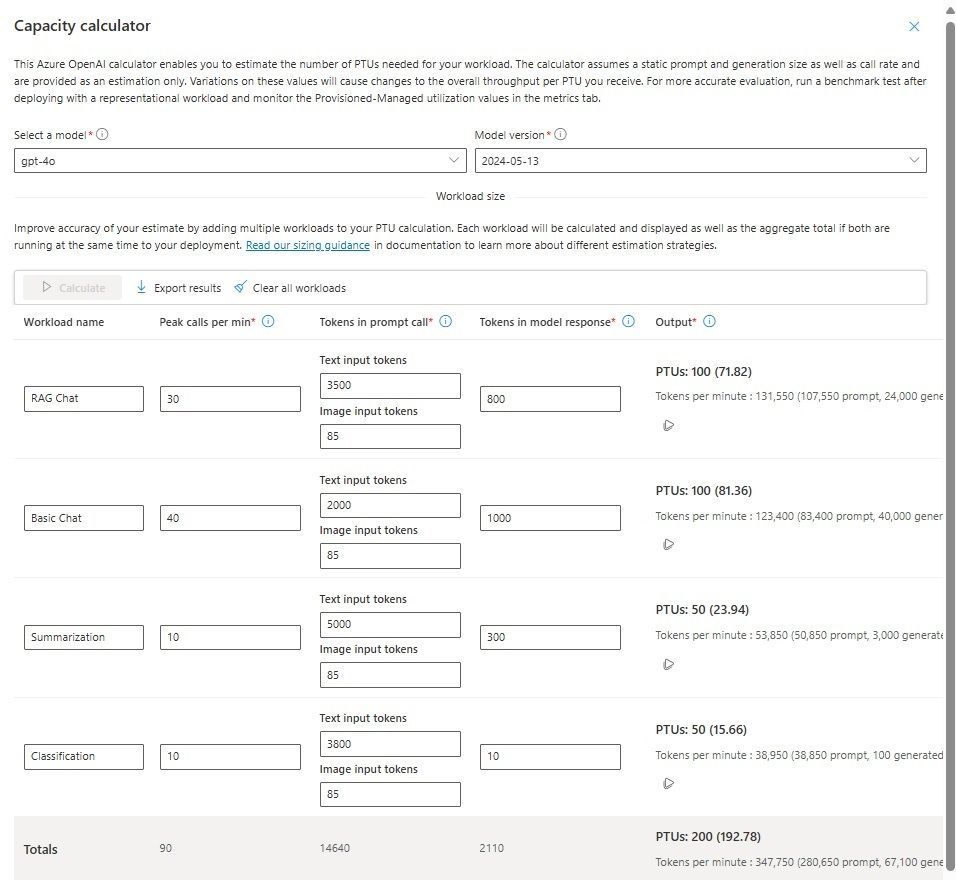The image size is (956, 880).
Task: Click the Classification workload play icon
Action: click(668, 783)
